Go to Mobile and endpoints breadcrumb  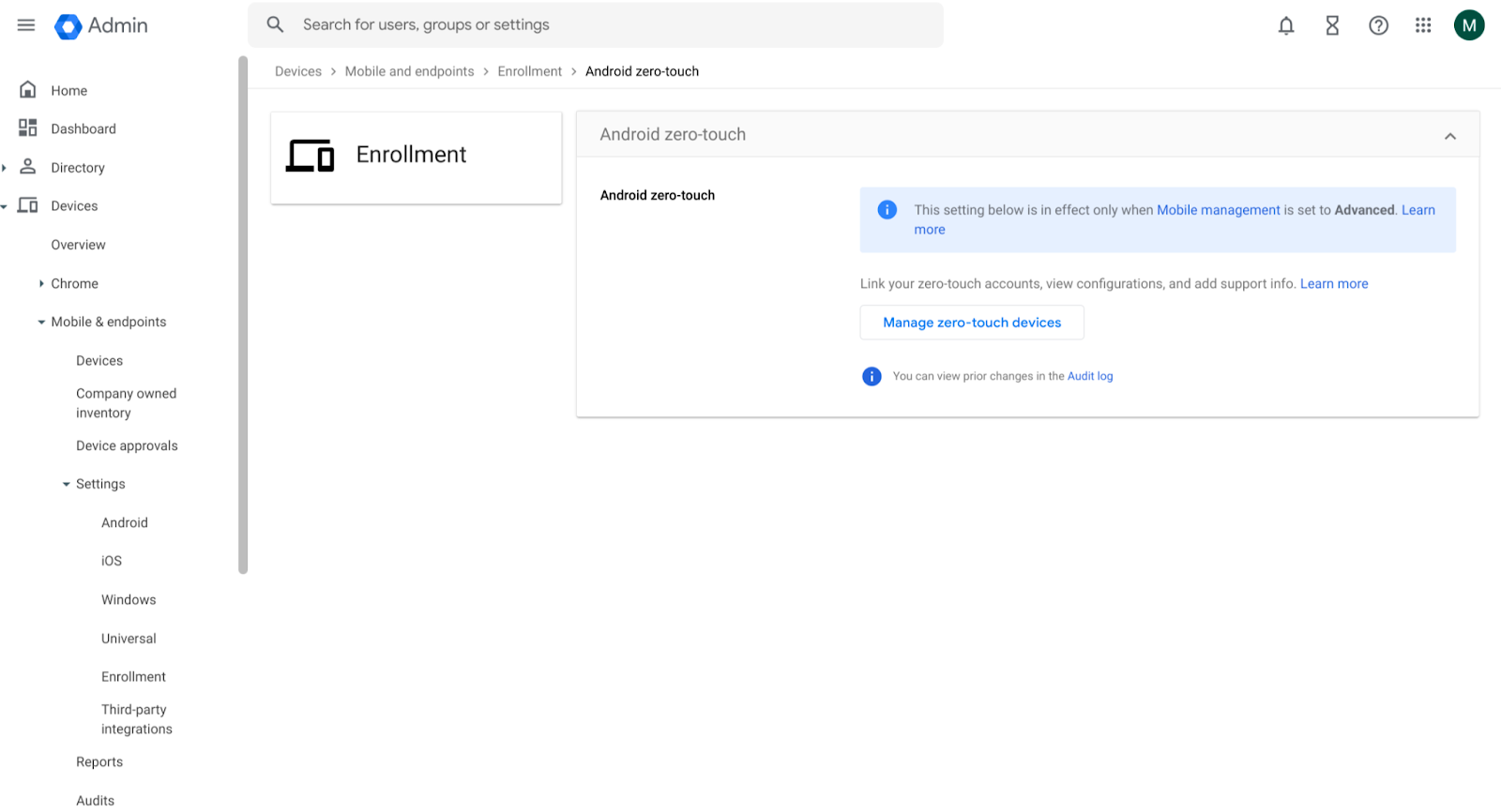409,71
